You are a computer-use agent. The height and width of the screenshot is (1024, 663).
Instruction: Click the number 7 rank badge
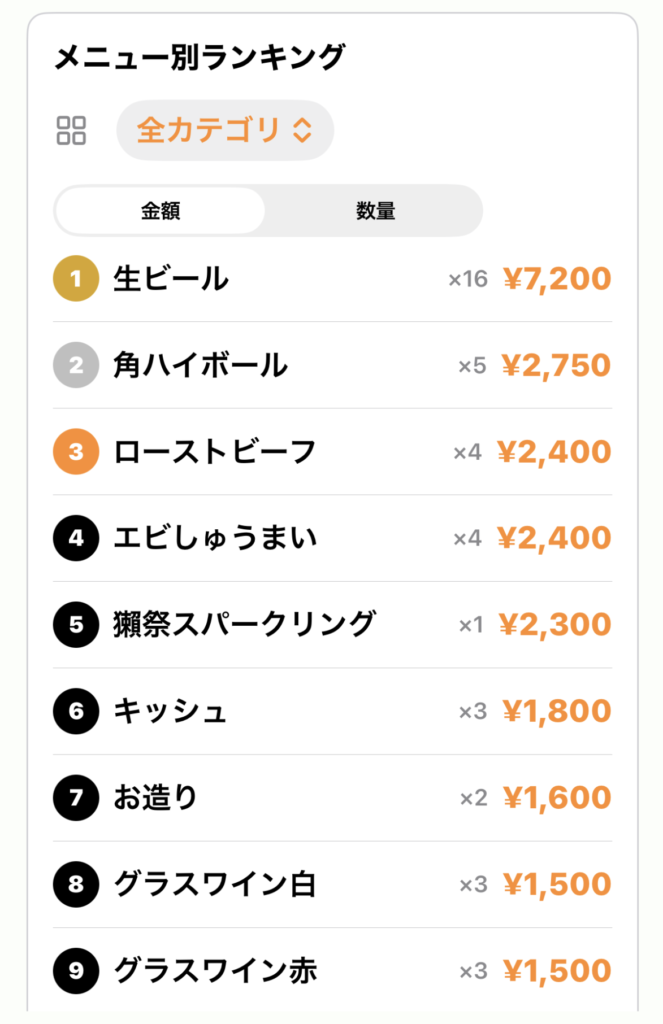pos(75,797)
